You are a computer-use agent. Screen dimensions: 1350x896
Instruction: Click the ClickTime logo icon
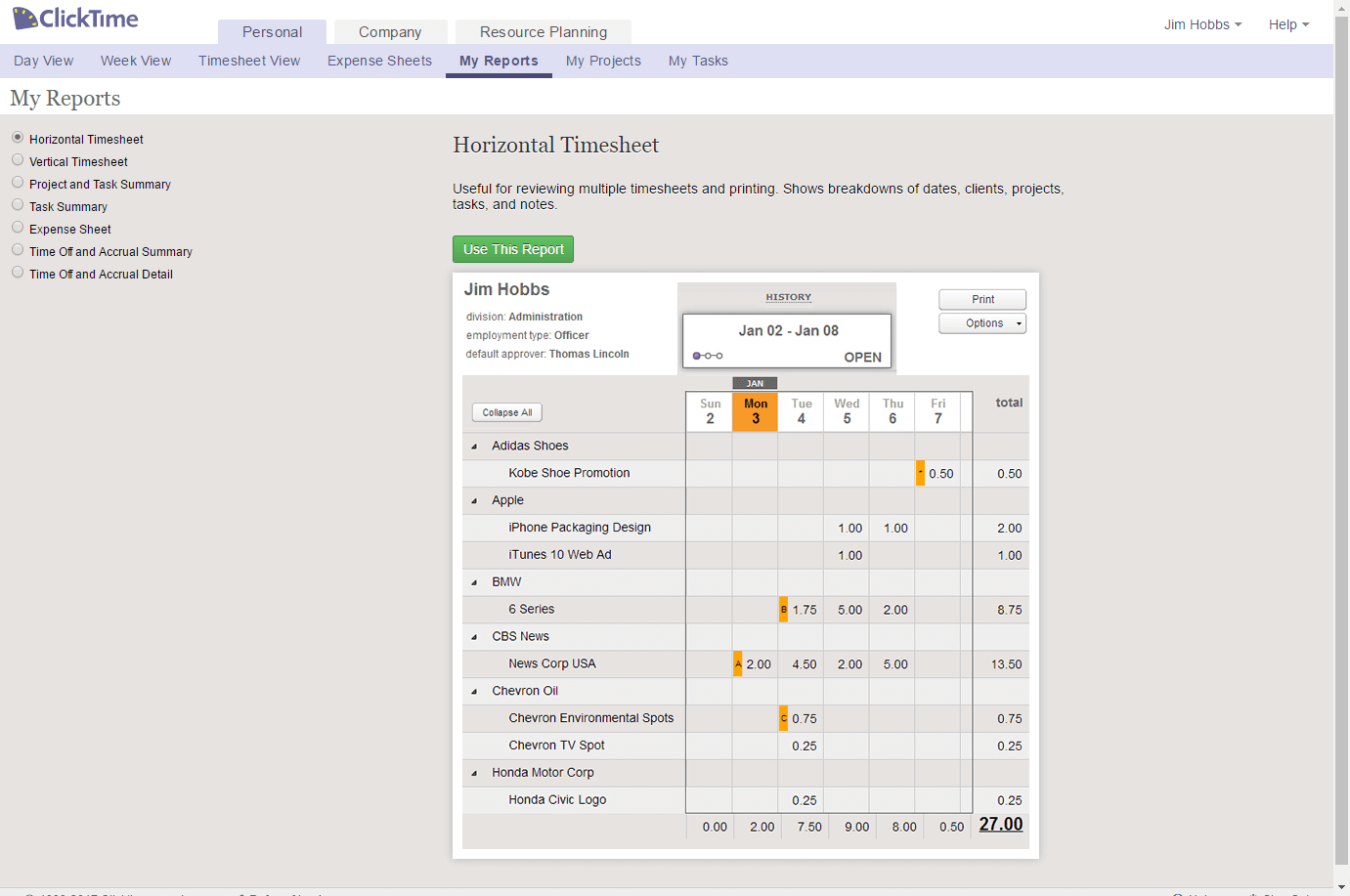pyautogui.click(x=27, y=18)
